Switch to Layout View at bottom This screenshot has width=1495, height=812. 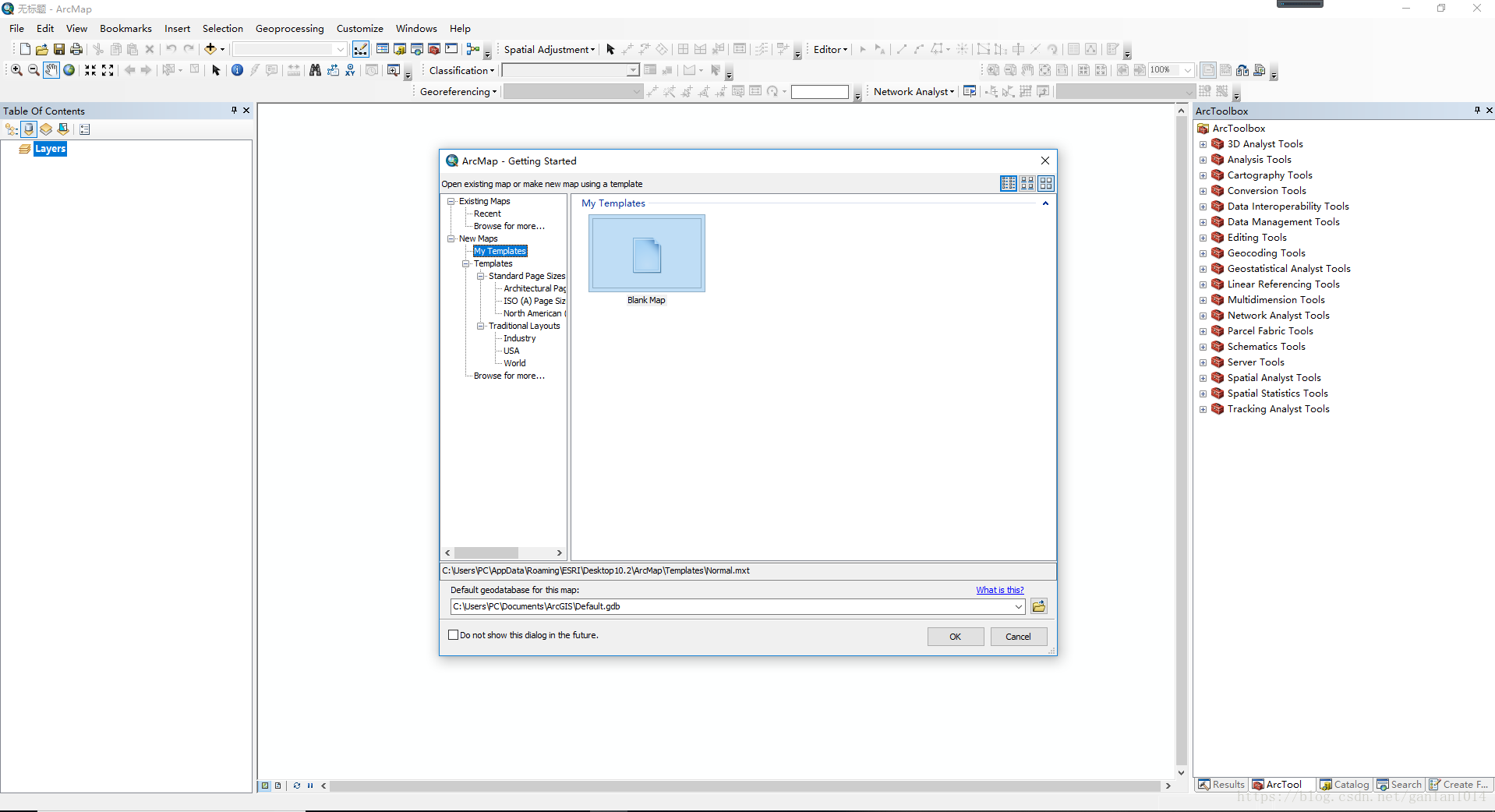tap(277, 786)
